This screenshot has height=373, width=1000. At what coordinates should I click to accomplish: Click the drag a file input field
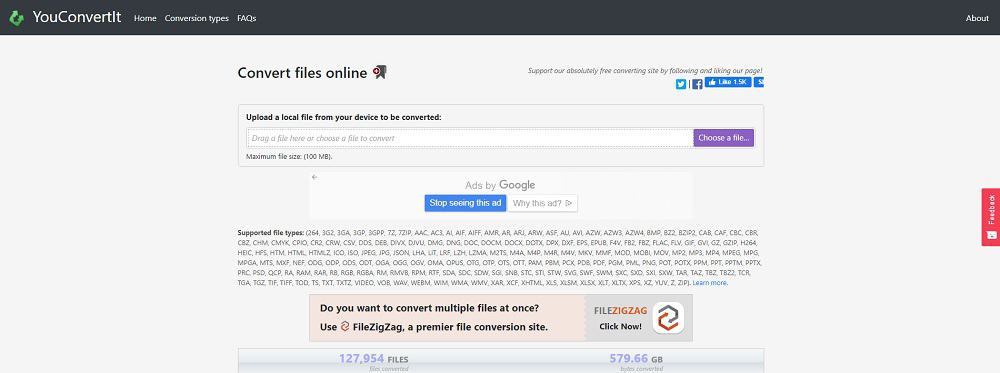470,138
